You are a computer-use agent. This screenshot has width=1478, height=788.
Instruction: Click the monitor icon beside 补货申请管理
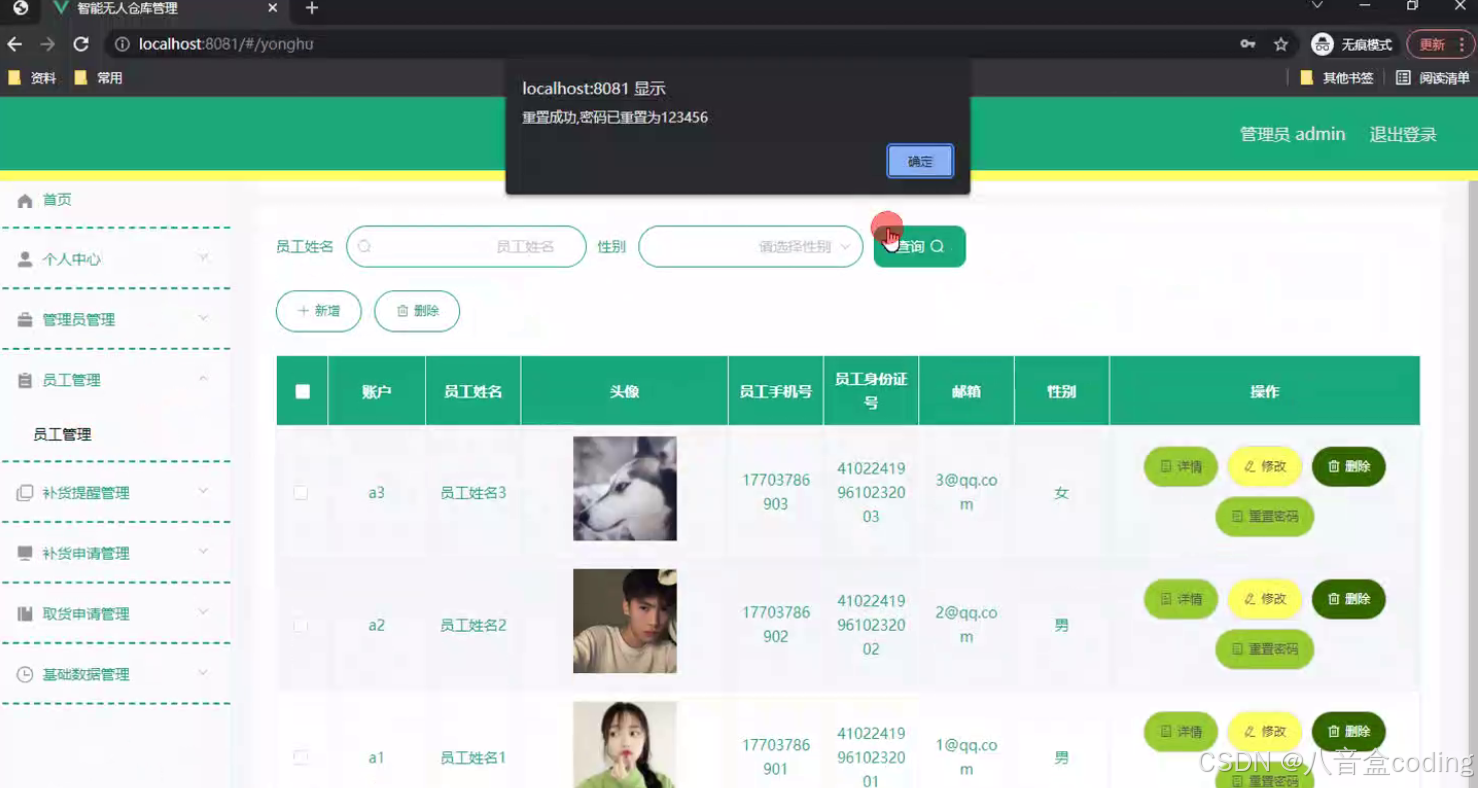[25, 553]
